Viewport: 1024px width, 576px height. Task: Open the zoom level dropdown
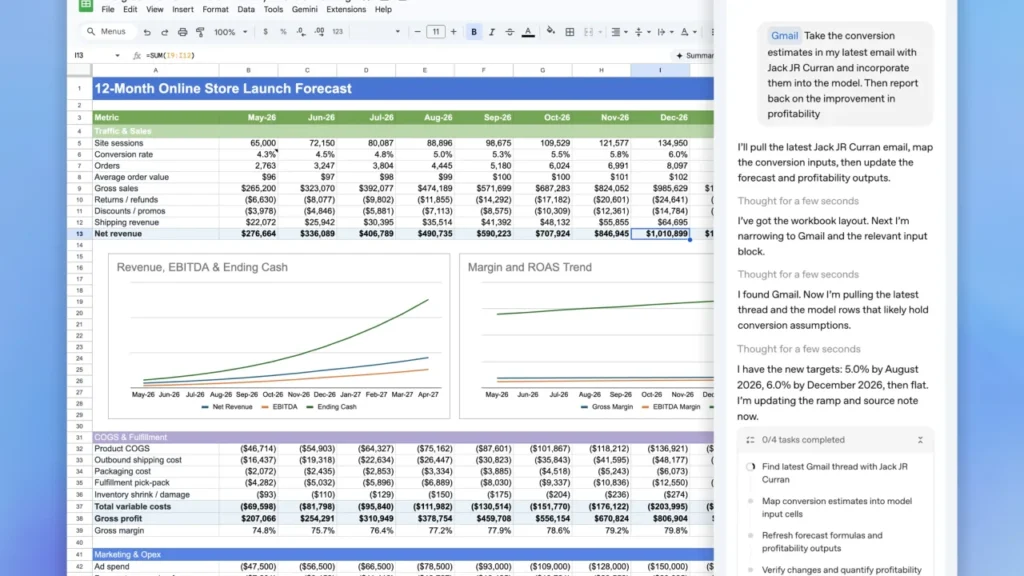[230, 32]
